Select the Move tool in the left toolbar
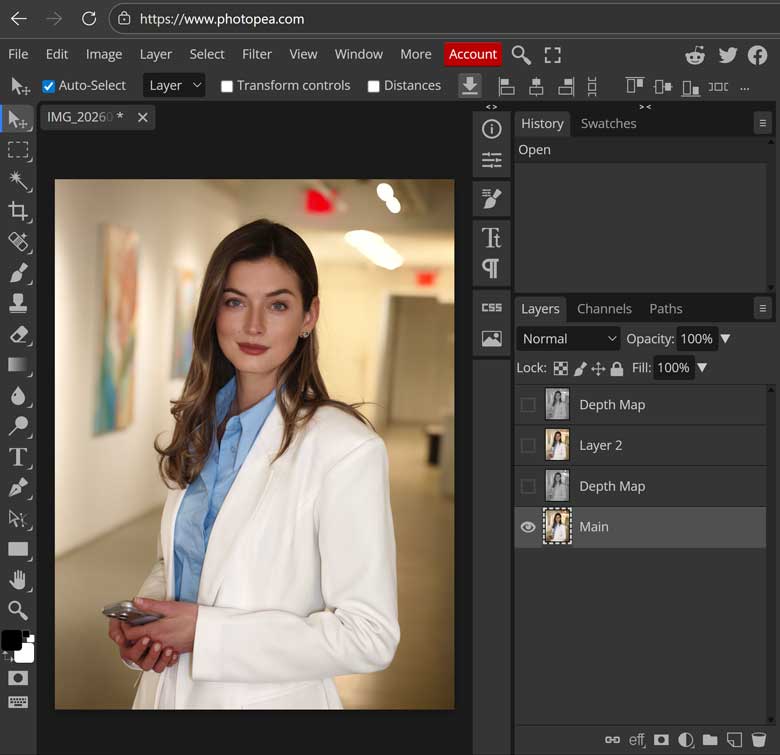The width and height of the screenshot is (780, 755). [18, 119]
